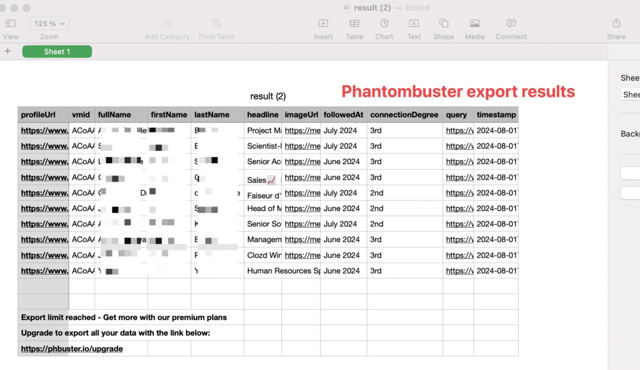Click the Share toolbar icon
This screenshot has height=370, width=640.
(x=616, y=24)
